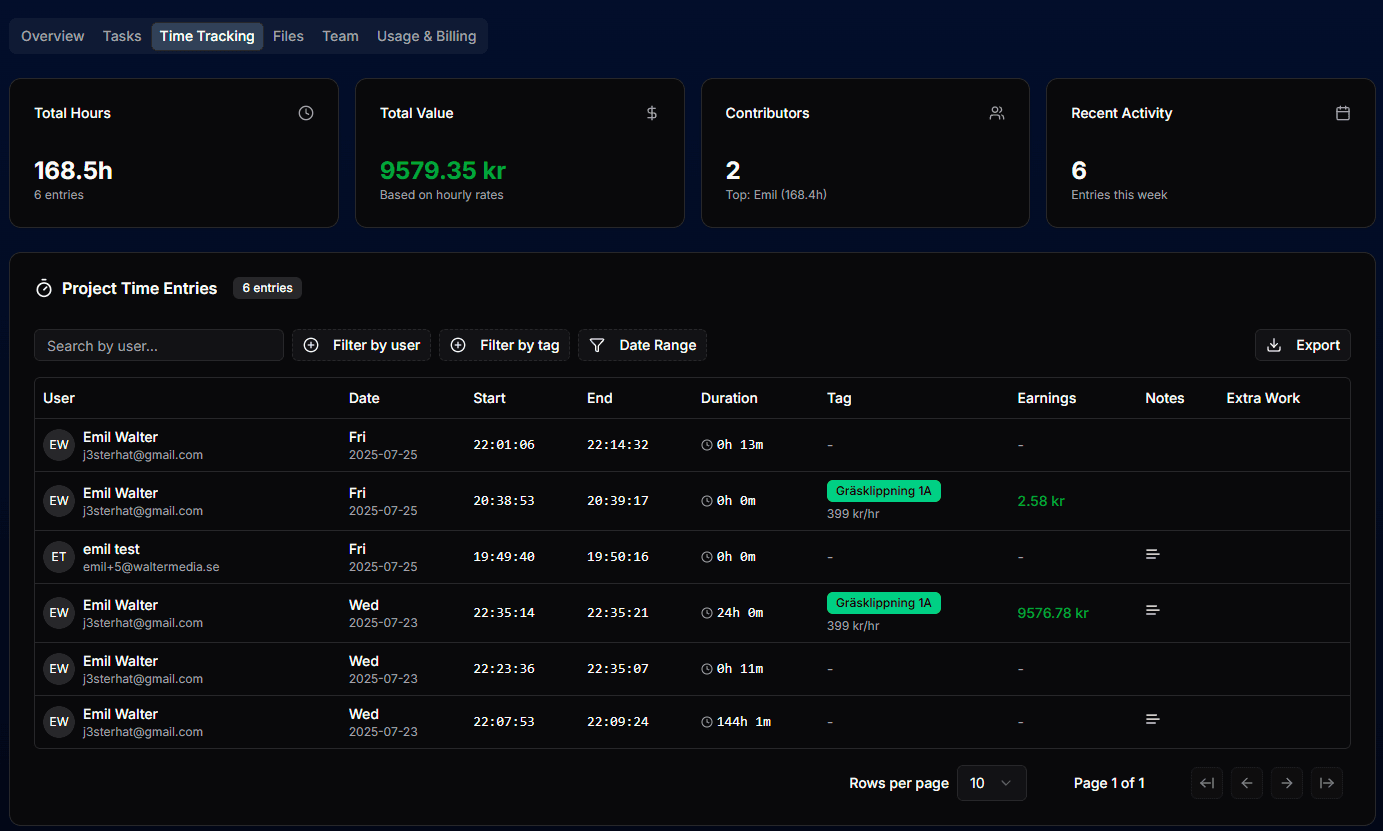Go to the last page
Screen dimensions: 1383x831
[x=1327, y=783]
